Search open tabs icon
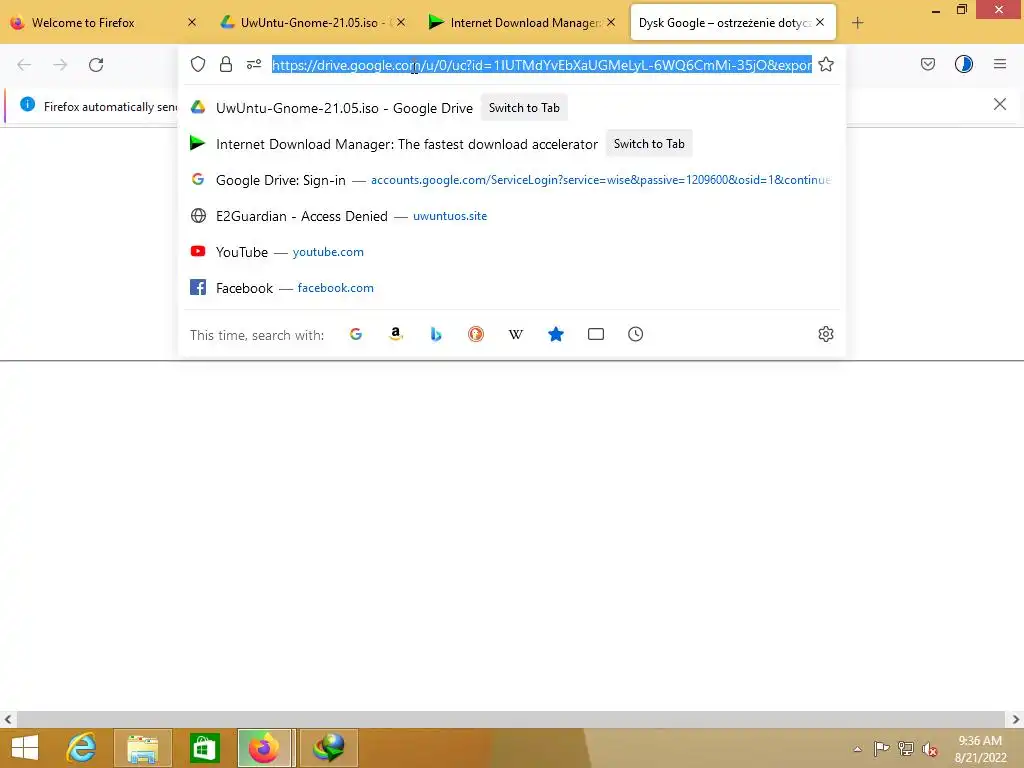The image size is (1024, 768). [596, 334]
